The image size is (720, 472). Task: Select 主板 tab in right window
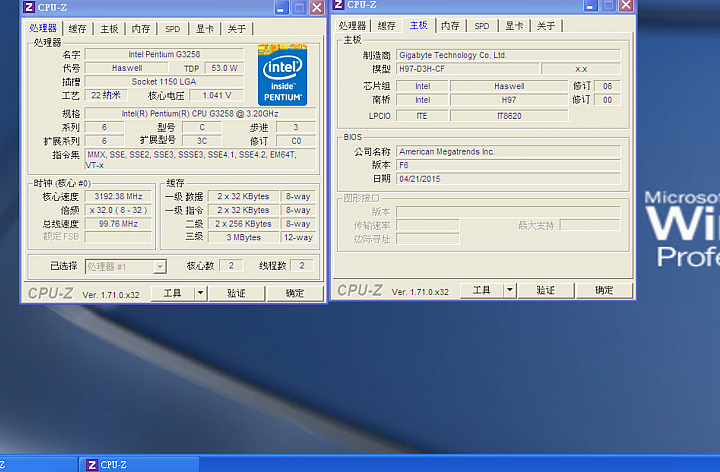pyautogui.click(x=419, y=25)
